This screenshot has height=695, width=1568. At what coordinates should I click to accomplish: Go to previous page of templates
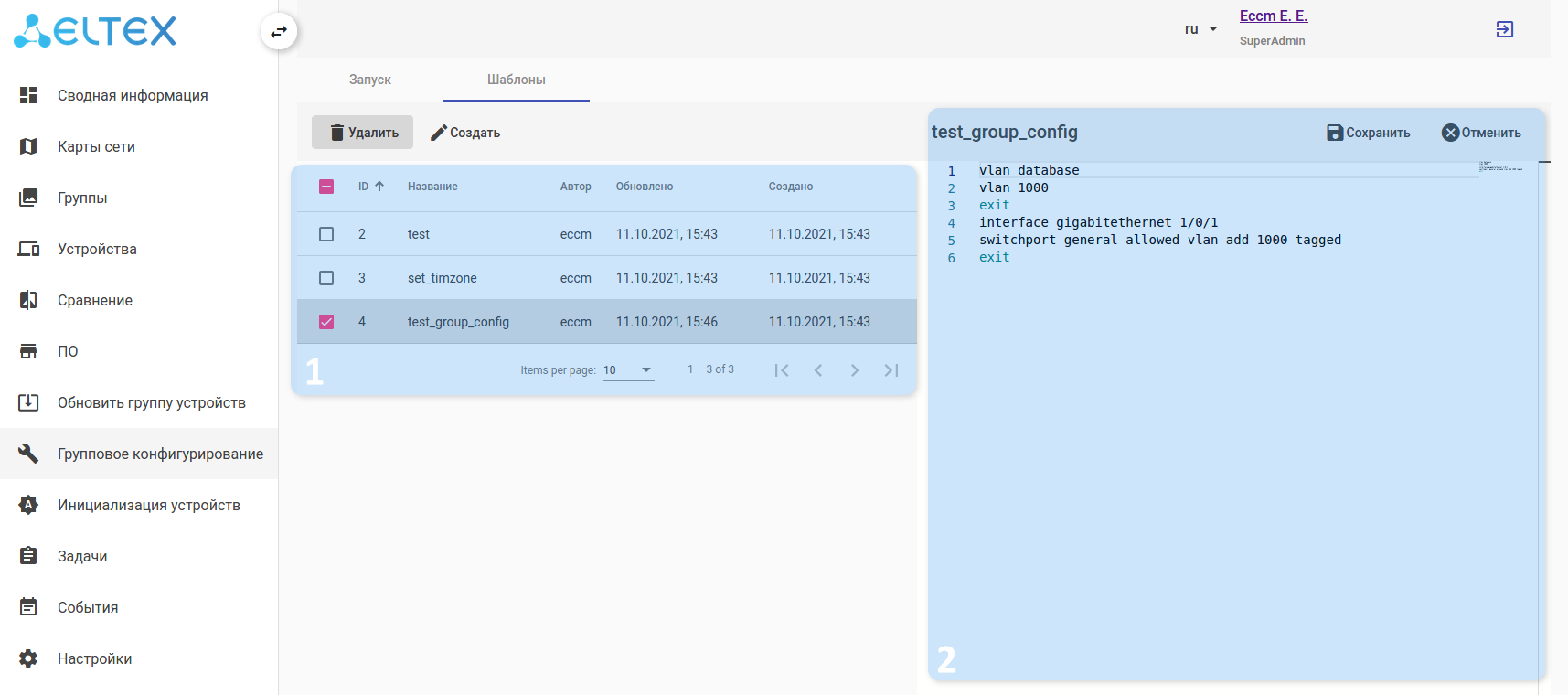pyautogui.click(x=818, y=370)
